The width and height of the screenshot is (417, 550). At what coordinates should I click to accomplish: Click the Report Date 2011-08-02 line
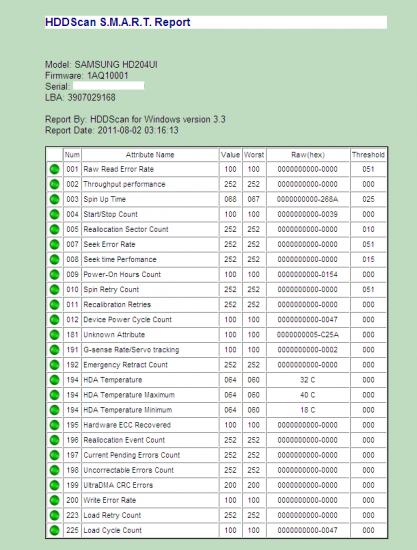(x=112, y=130)
